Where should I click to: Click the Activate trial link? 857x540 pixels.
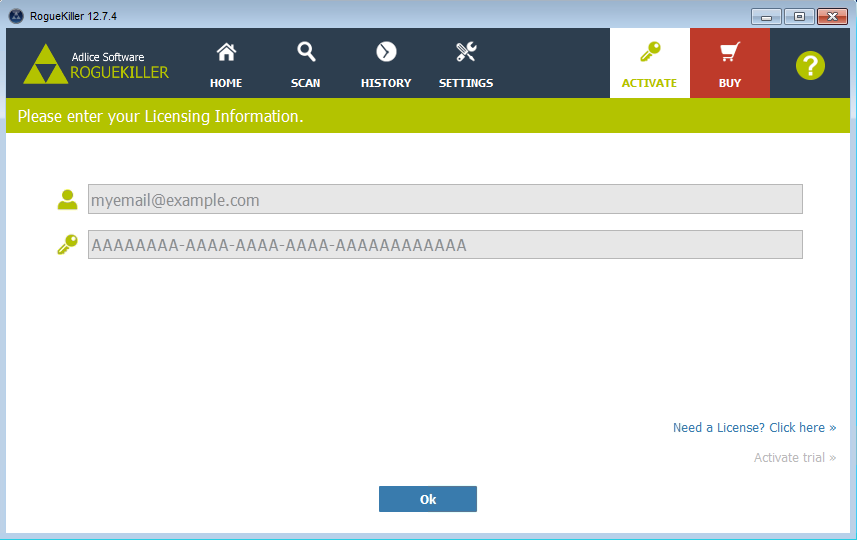(795, 457)
